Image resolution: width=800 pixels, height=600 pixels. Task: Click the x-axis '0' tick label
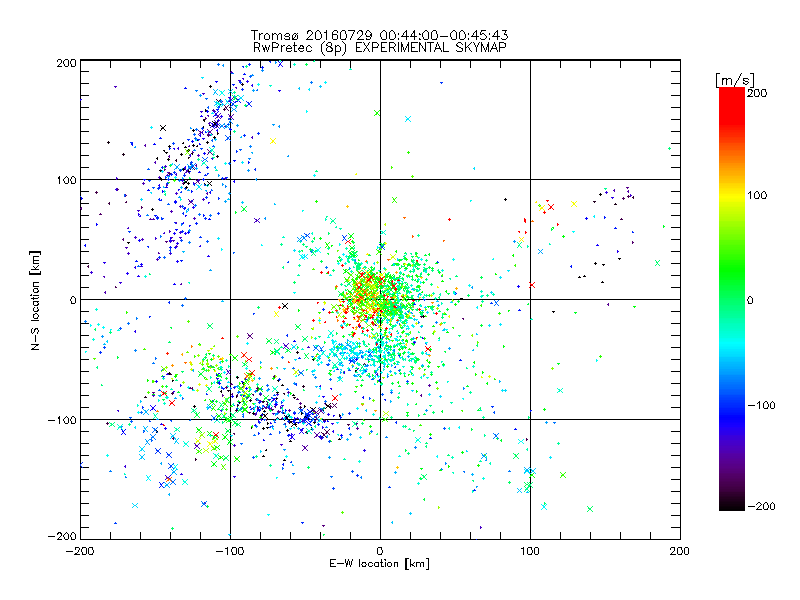click(x=380, y=551)
